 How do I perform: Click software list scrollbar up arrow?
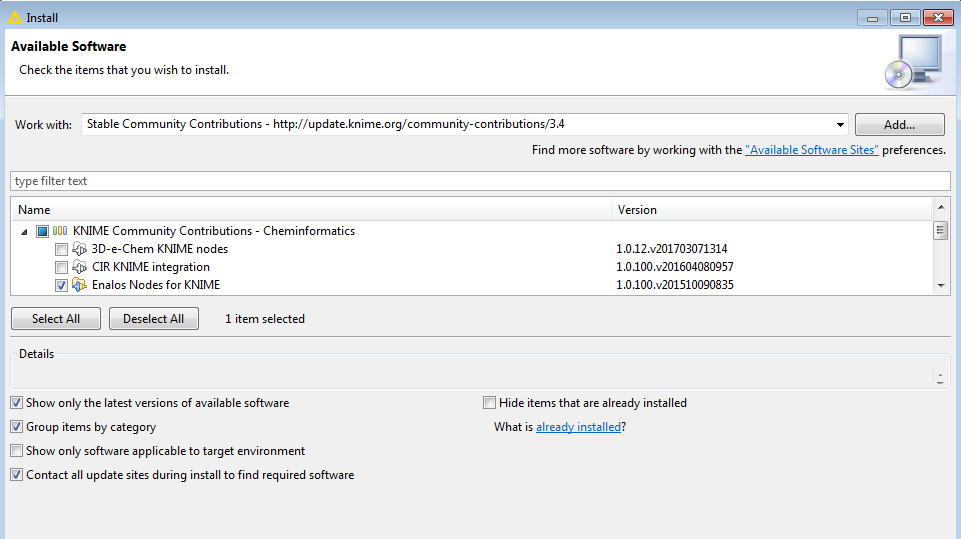pos(941,207)
